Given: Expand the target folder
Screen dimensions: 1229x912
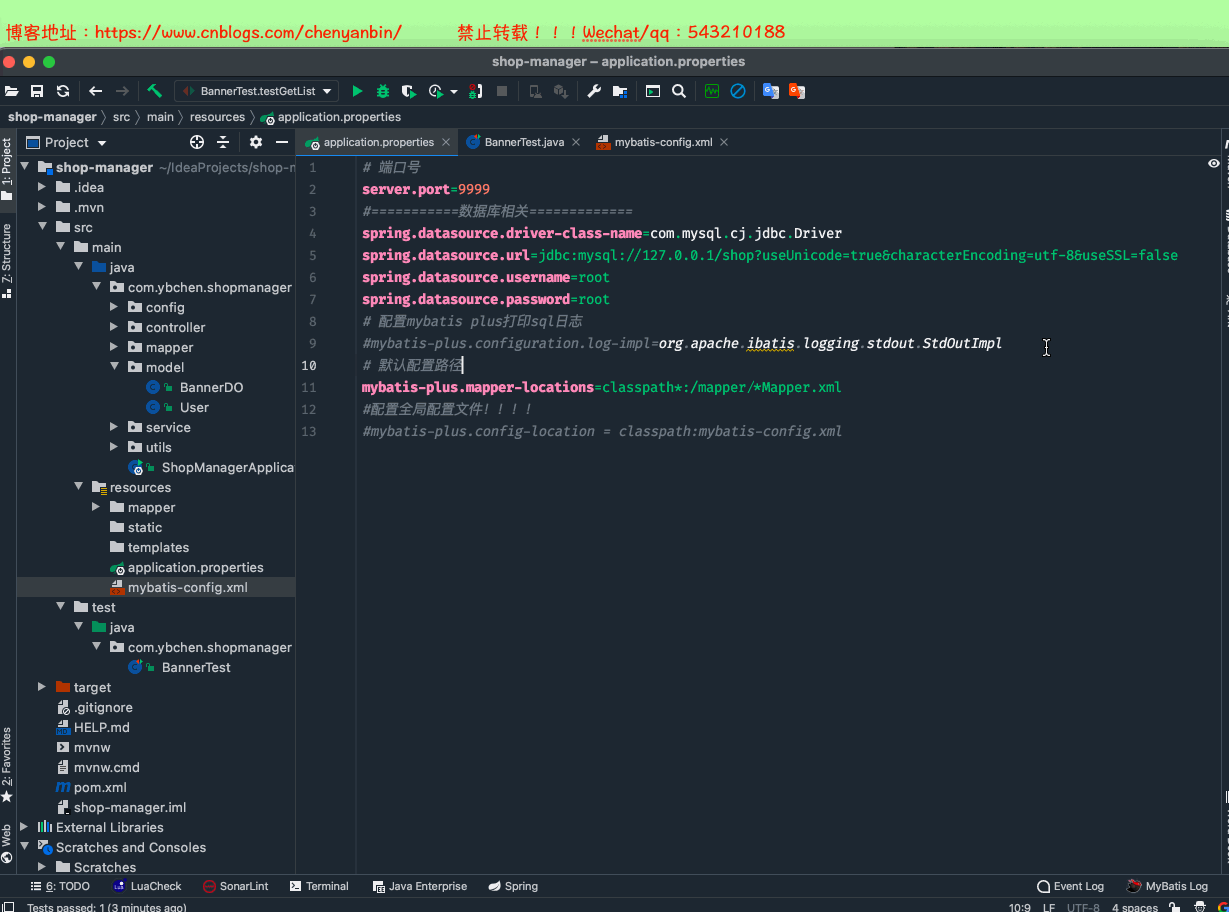Looking at the screenshot, I should (x=41, y=687).
